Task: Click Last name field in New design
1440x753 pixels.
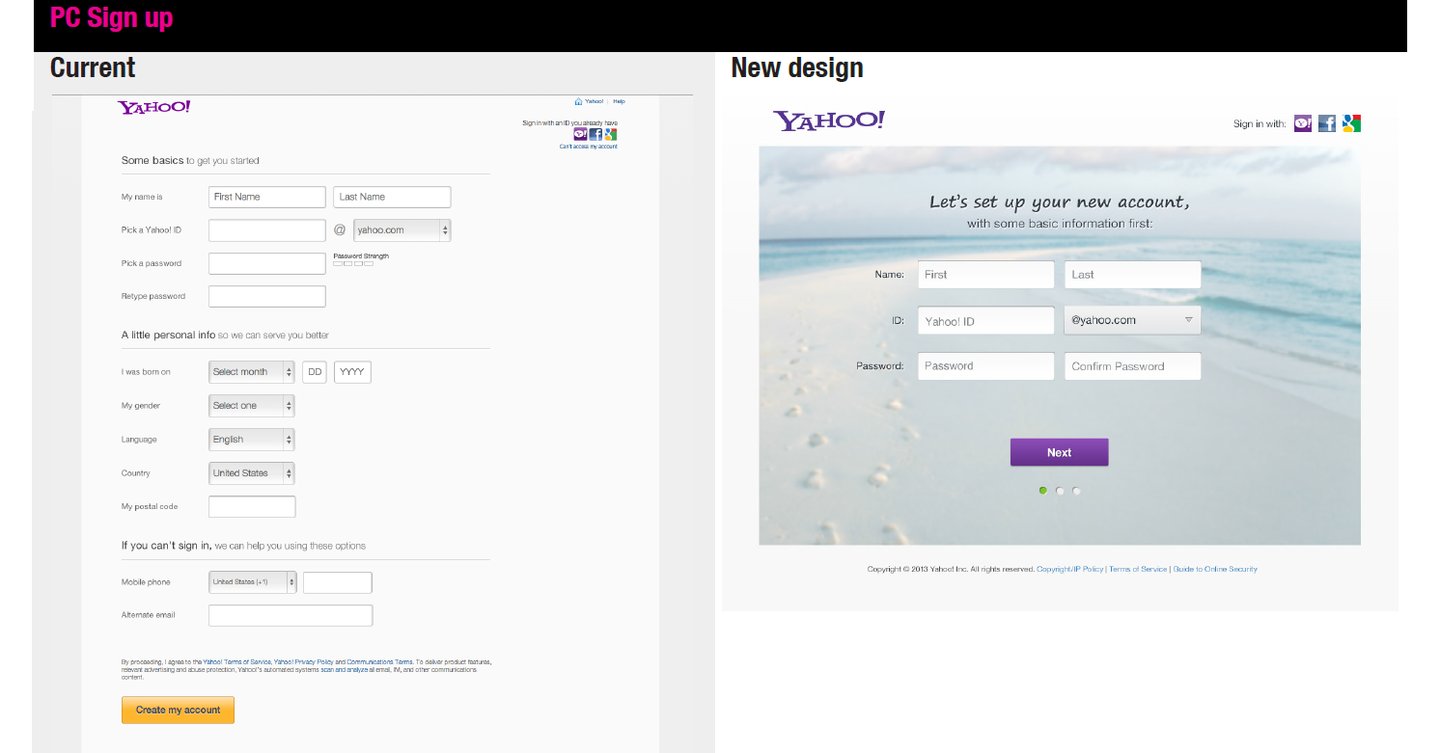Action: [x=1132, y=274]
